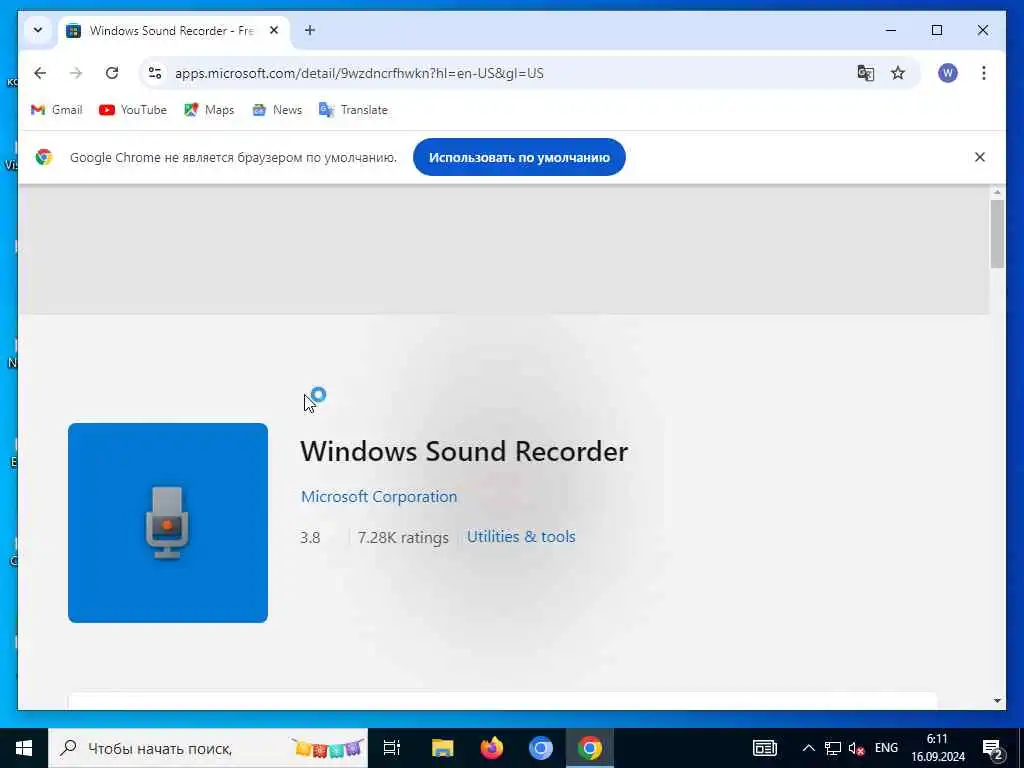Open the News bookmark
Screen dimensions: 1024x768
point(277,110)
